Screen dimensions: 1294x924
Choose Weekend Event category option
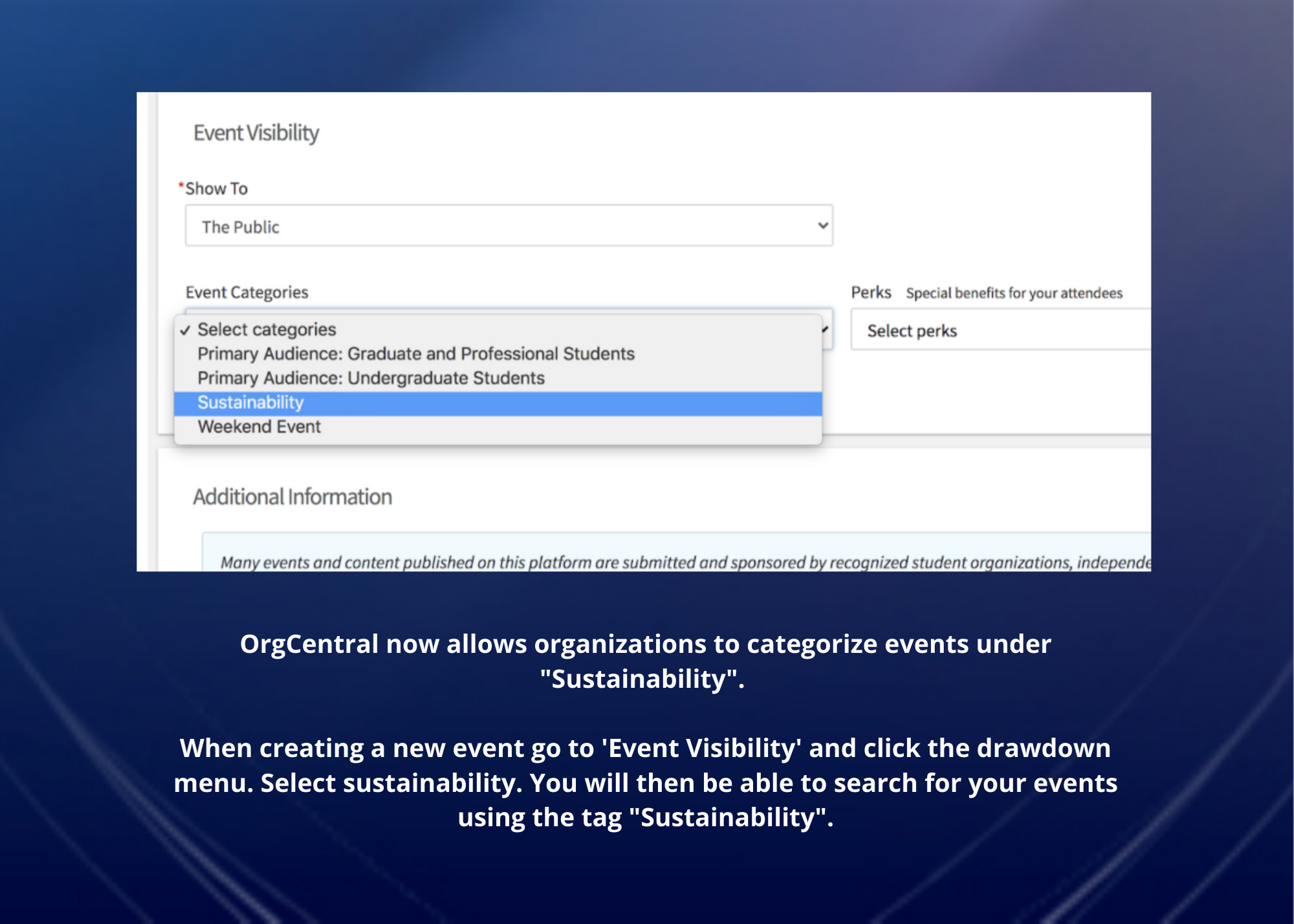pyautogui.click(x=259, y=427)
